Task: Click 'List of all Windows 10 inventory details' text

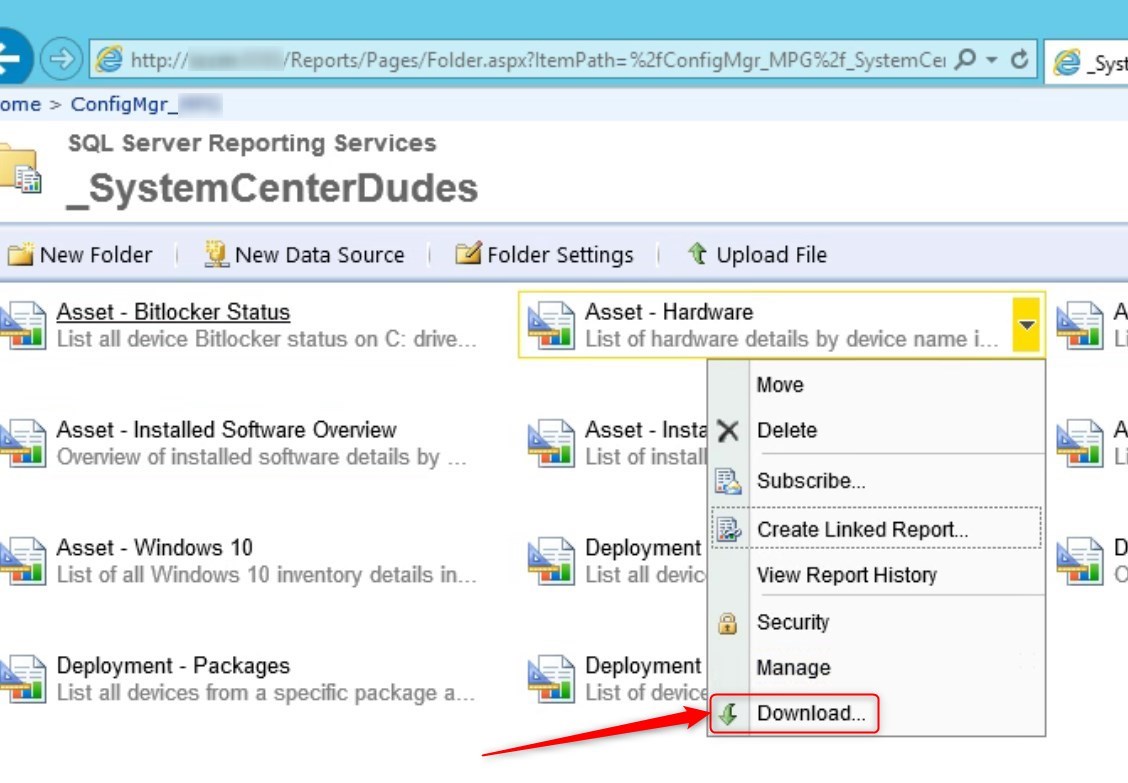Action: [x=266, y=575]
